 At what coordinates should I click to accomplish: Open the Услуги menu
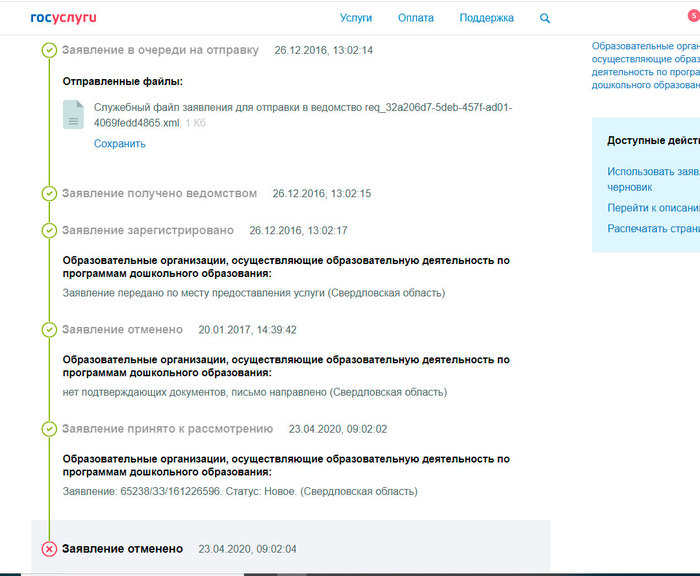pos(356,18)
